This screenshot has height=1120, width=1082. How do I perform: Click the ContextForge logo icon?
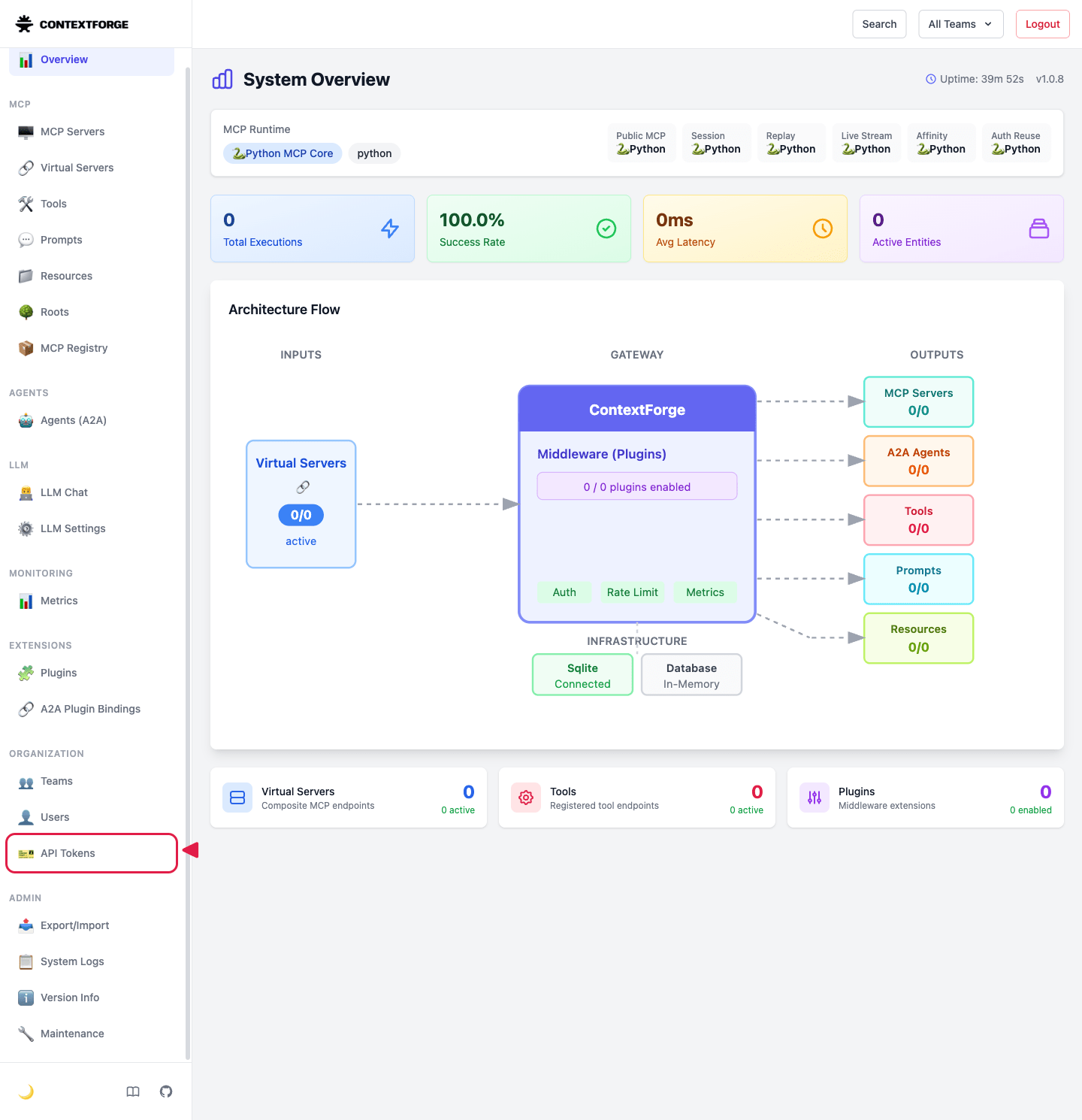coord(24,24)
